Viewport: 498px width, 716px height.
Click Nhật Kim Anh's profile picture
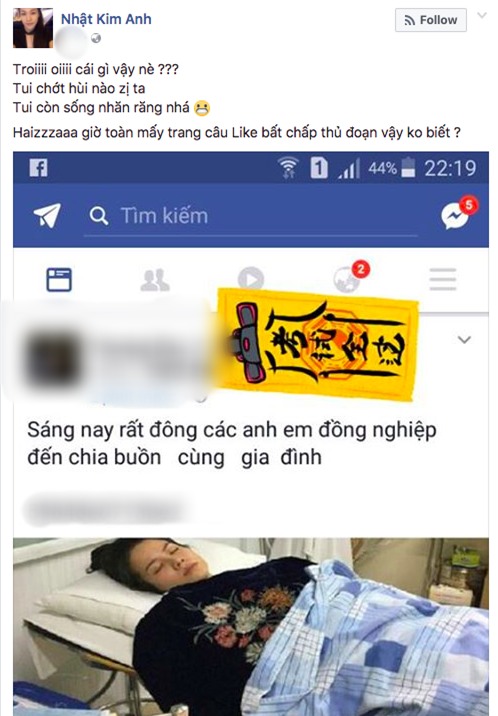pyautogui.click(x=33, y=28)
